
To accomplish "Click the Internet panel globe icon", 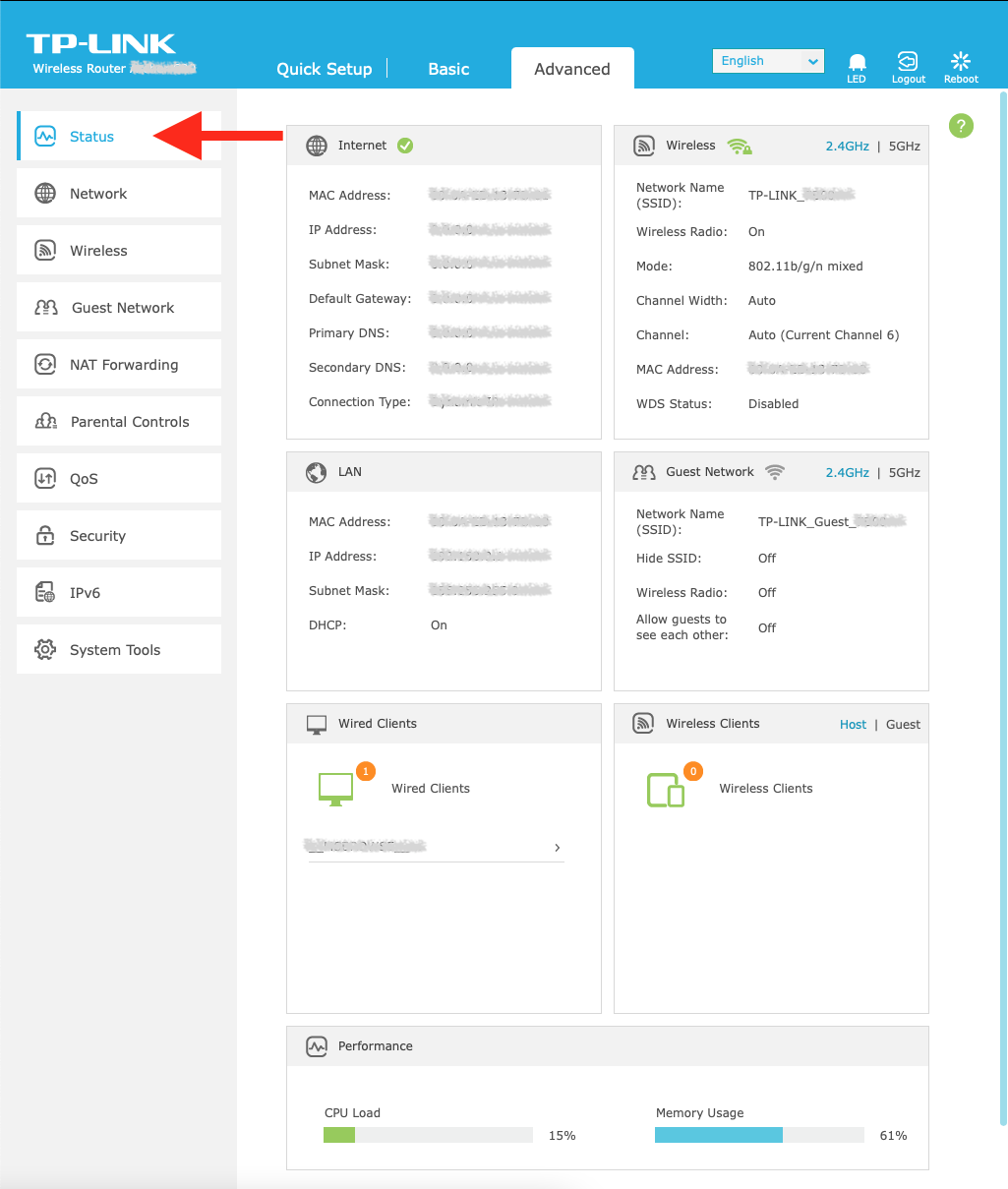I will [x=317, y=146].
